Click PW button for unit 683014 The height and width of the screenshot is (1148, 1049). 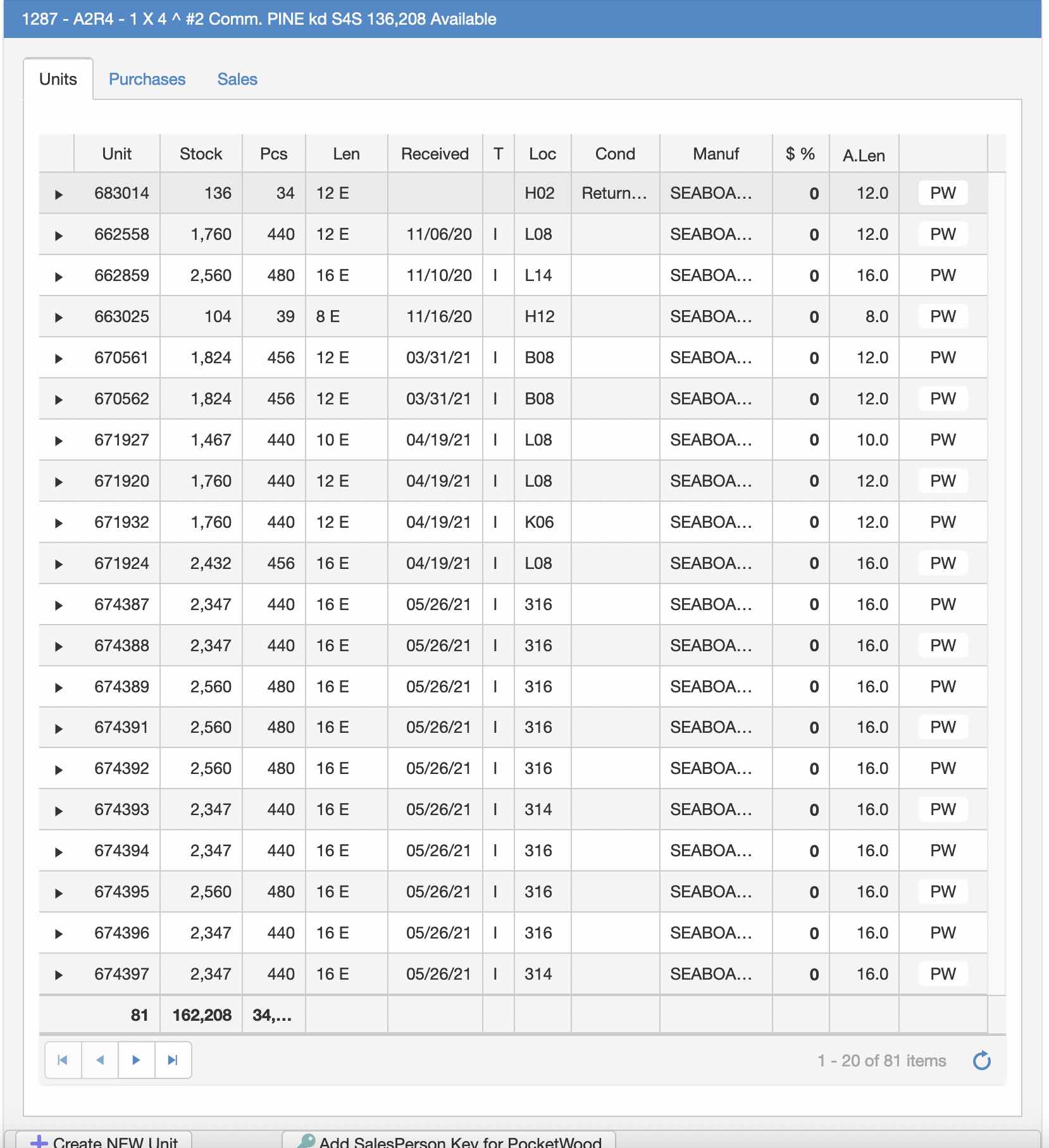(943, 193)
